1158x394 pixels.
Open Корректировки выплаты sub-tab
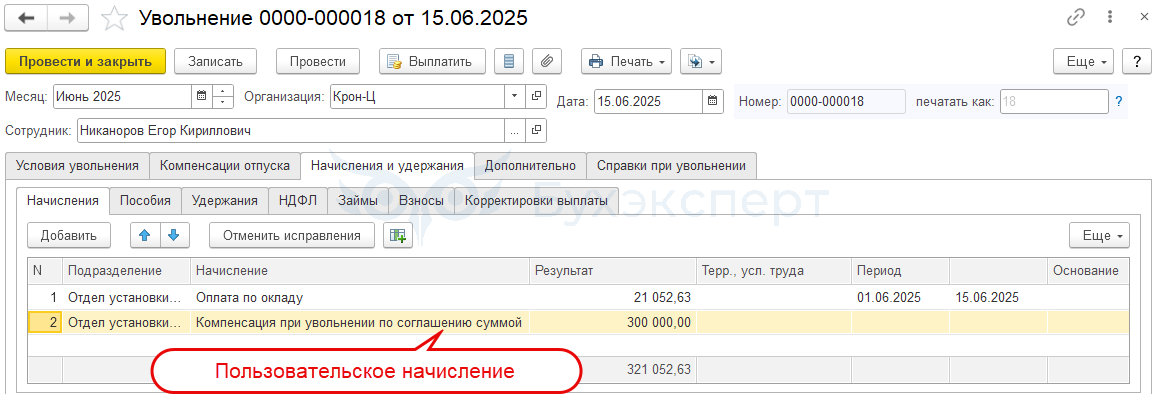click(536, 200)
